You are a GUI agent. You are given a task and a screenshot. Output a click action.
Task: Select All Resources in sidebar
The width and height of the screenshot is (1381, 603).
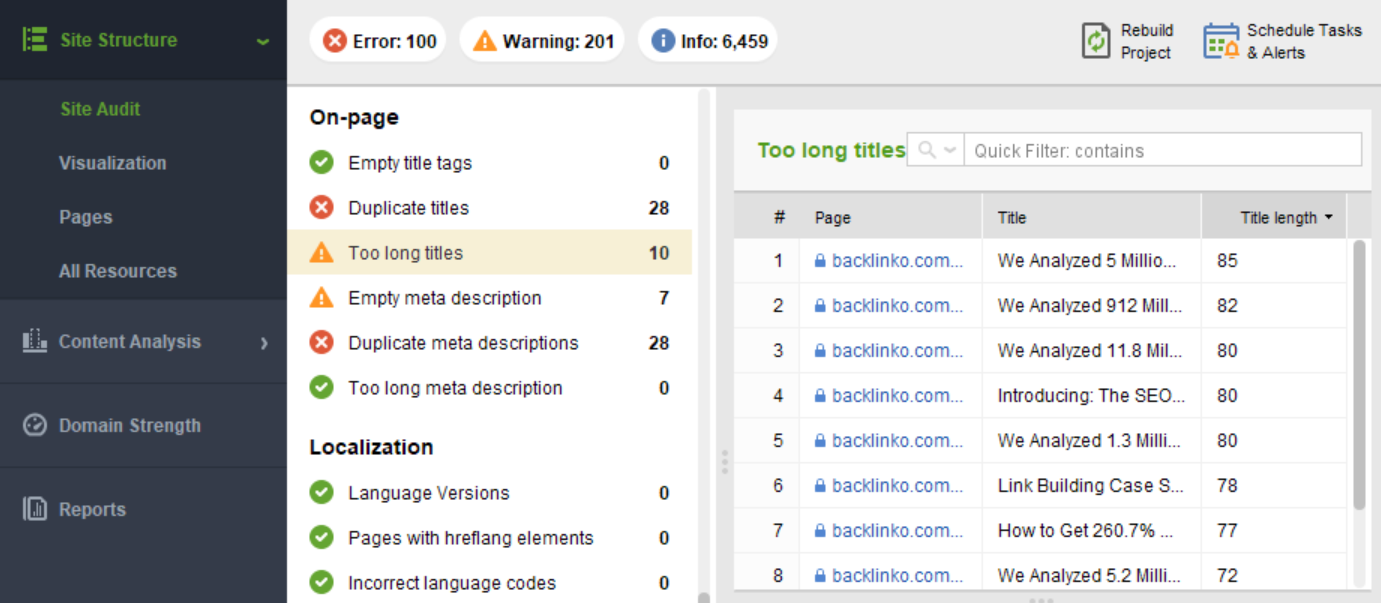pos(118,271)
